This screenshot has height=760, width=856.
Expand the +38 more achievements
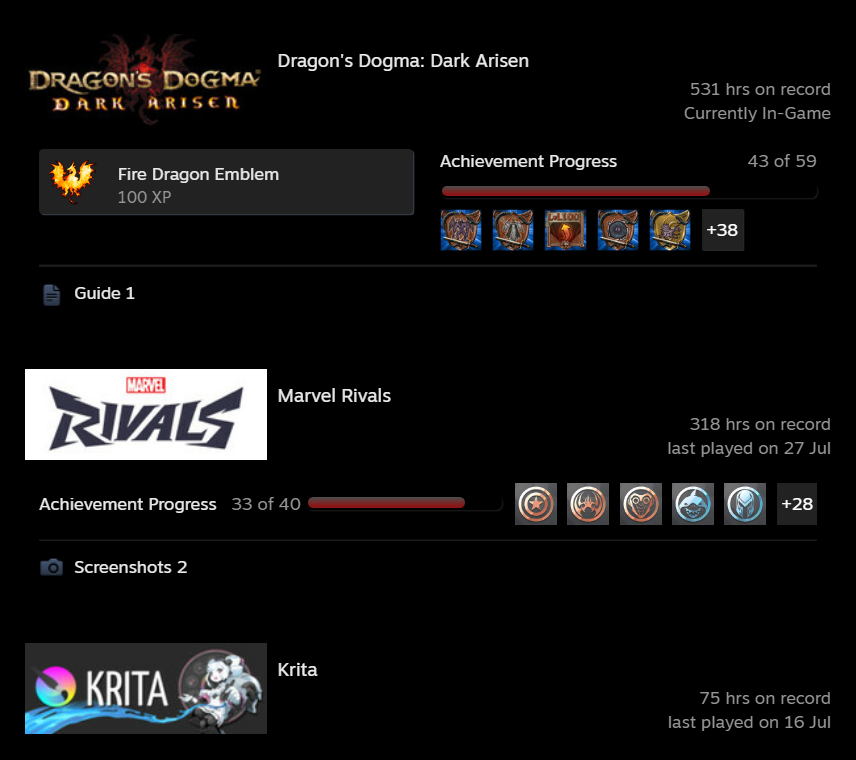[723, 230]
